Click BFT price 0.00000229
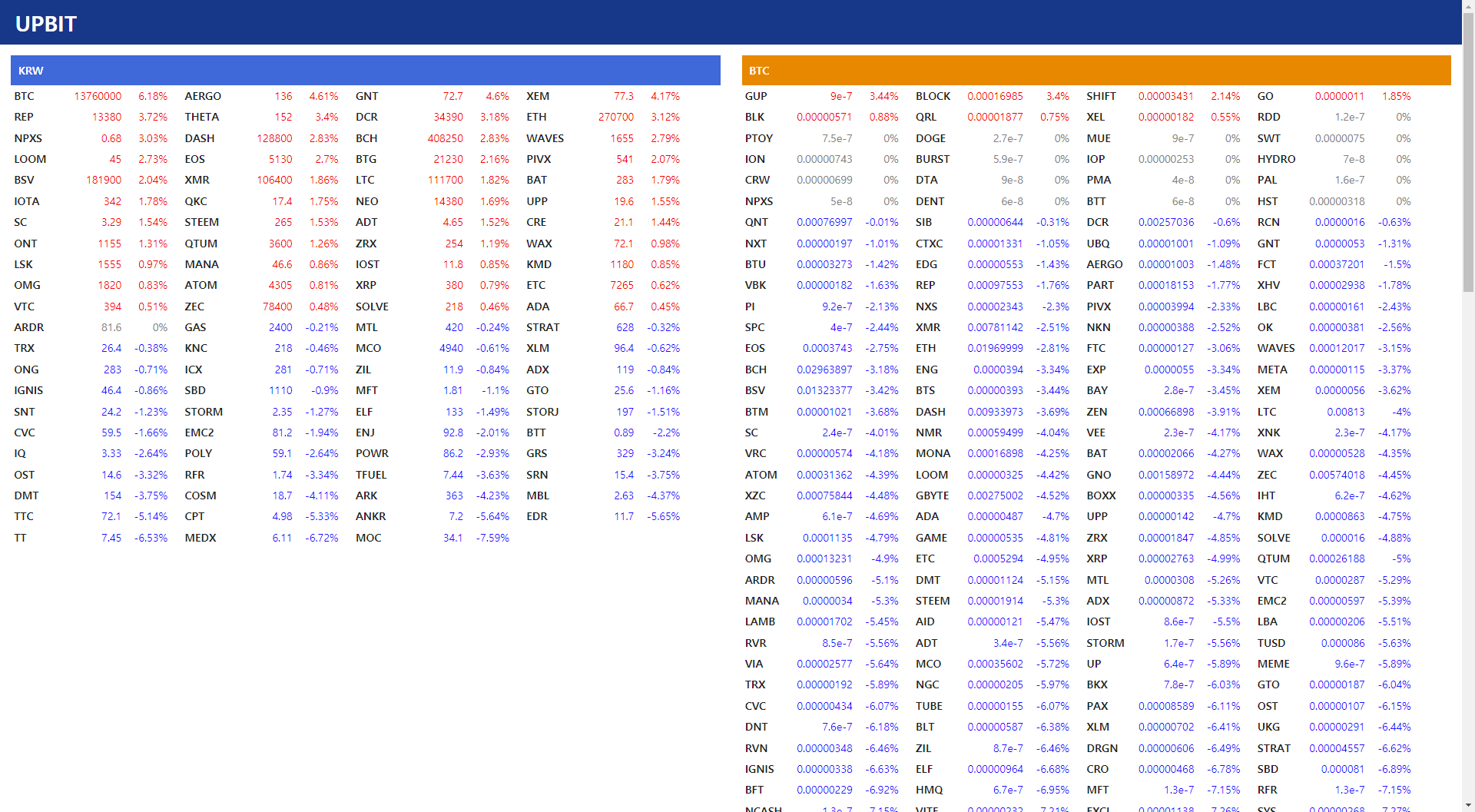Screen dimensions: 1475x812 (824, 790)
